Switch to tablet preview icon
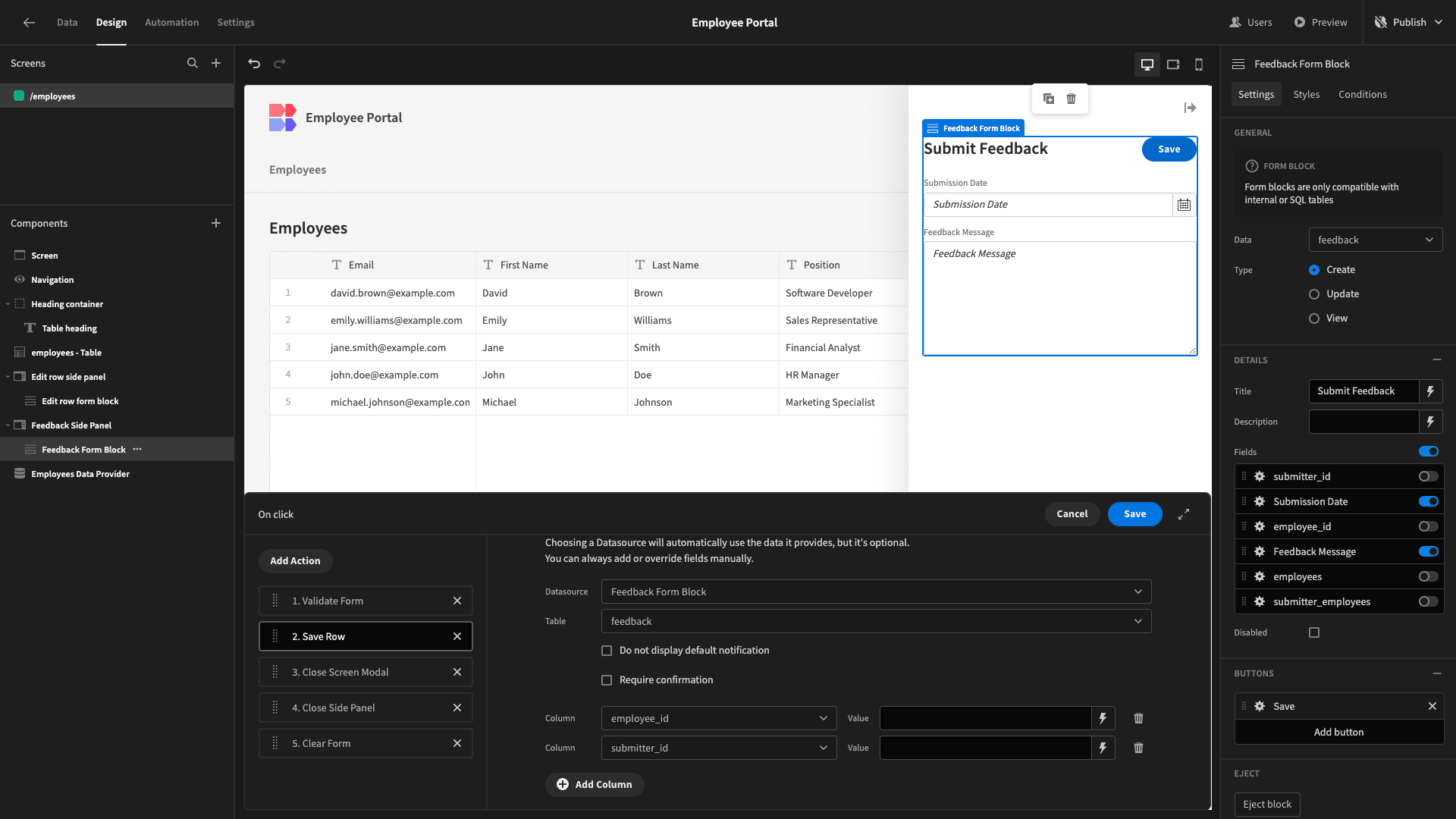This screenshot has height=819, width=1456. click(x=1173, y=64)
